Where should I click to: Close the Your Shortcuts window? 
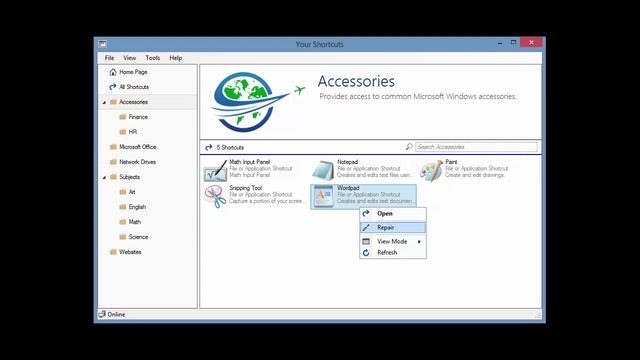[x=531, y=42]
